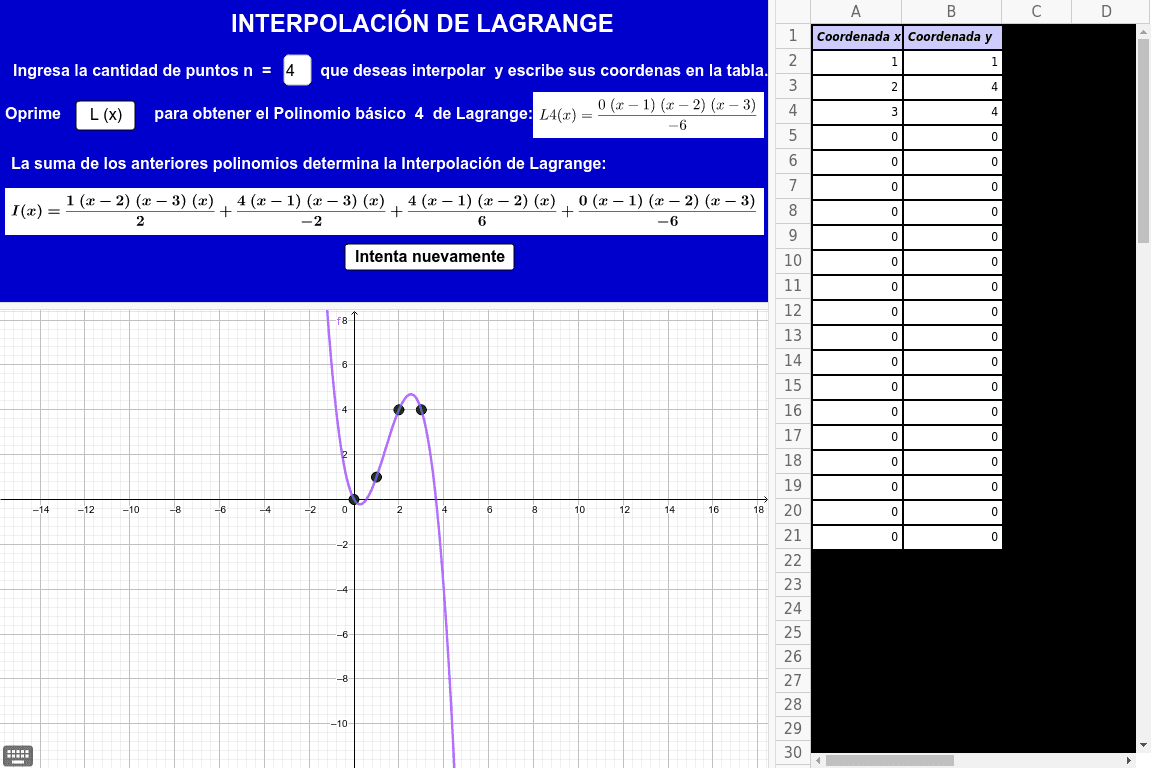Click the number of points n input box
1153x770 pixels.
pos(296,71)
